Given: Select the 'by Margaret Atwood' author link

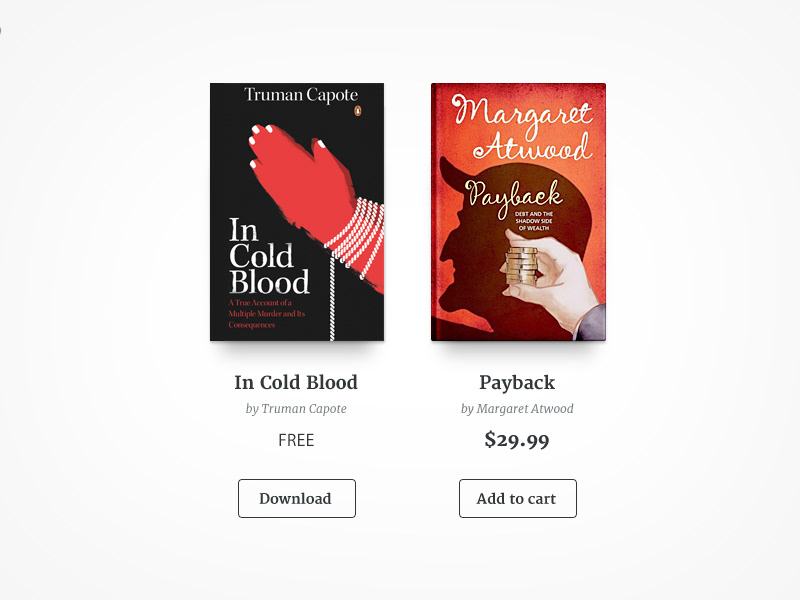Looking at the screenshot, I should [x=517, y=409].
